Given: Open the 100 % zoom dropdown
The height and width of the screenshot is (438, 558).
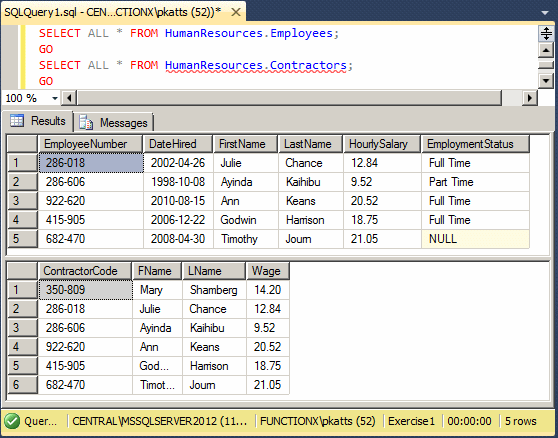Looking at the screenshot, I should coord(55,98).
